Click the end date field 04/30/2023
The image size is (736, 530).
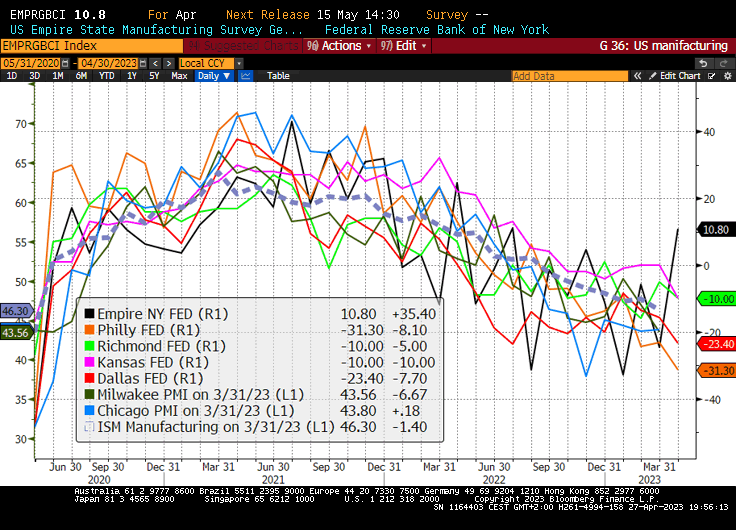(x=109, y=63)
